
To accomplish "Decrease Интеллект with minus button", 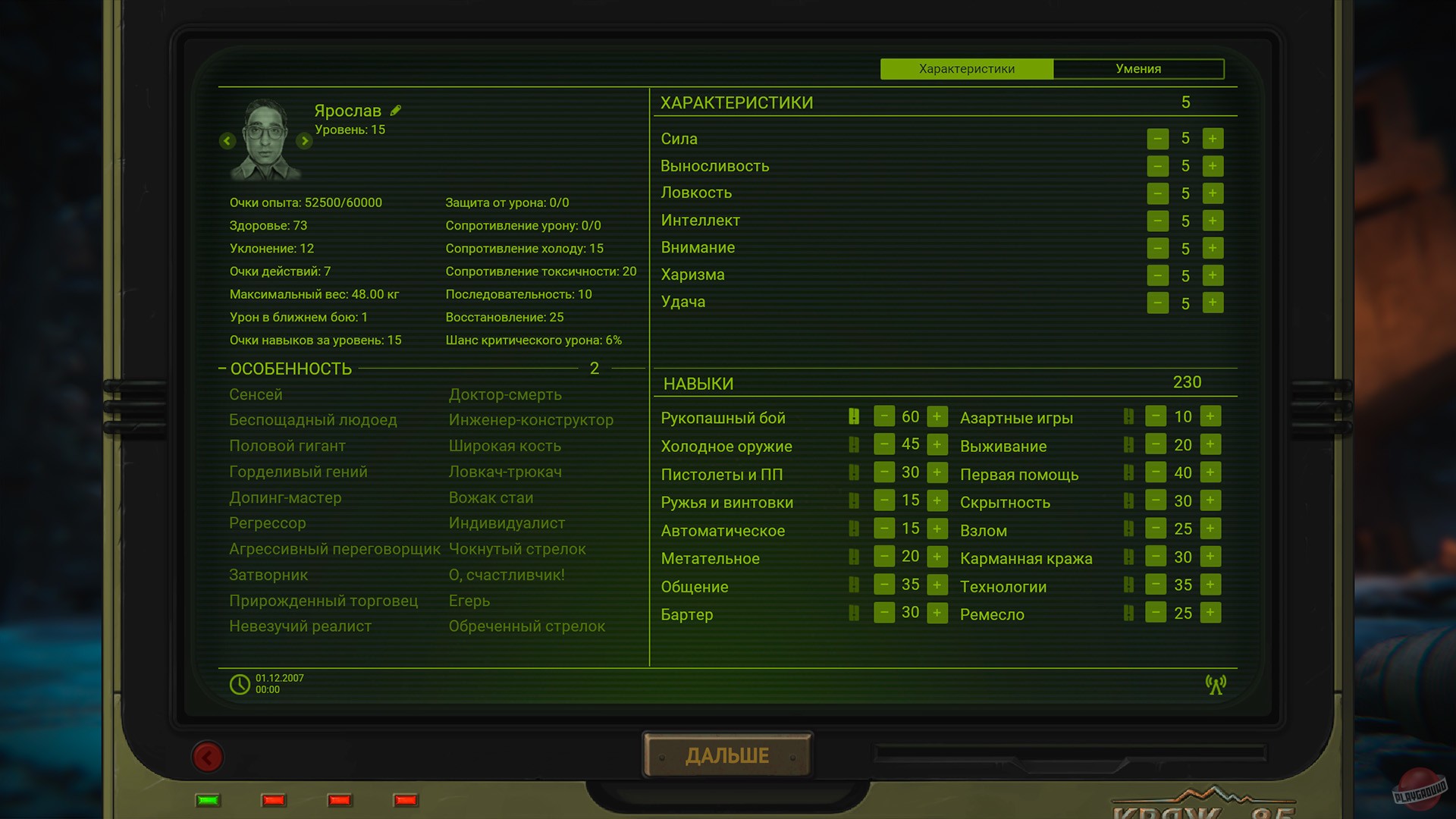I will [1157, 221].
